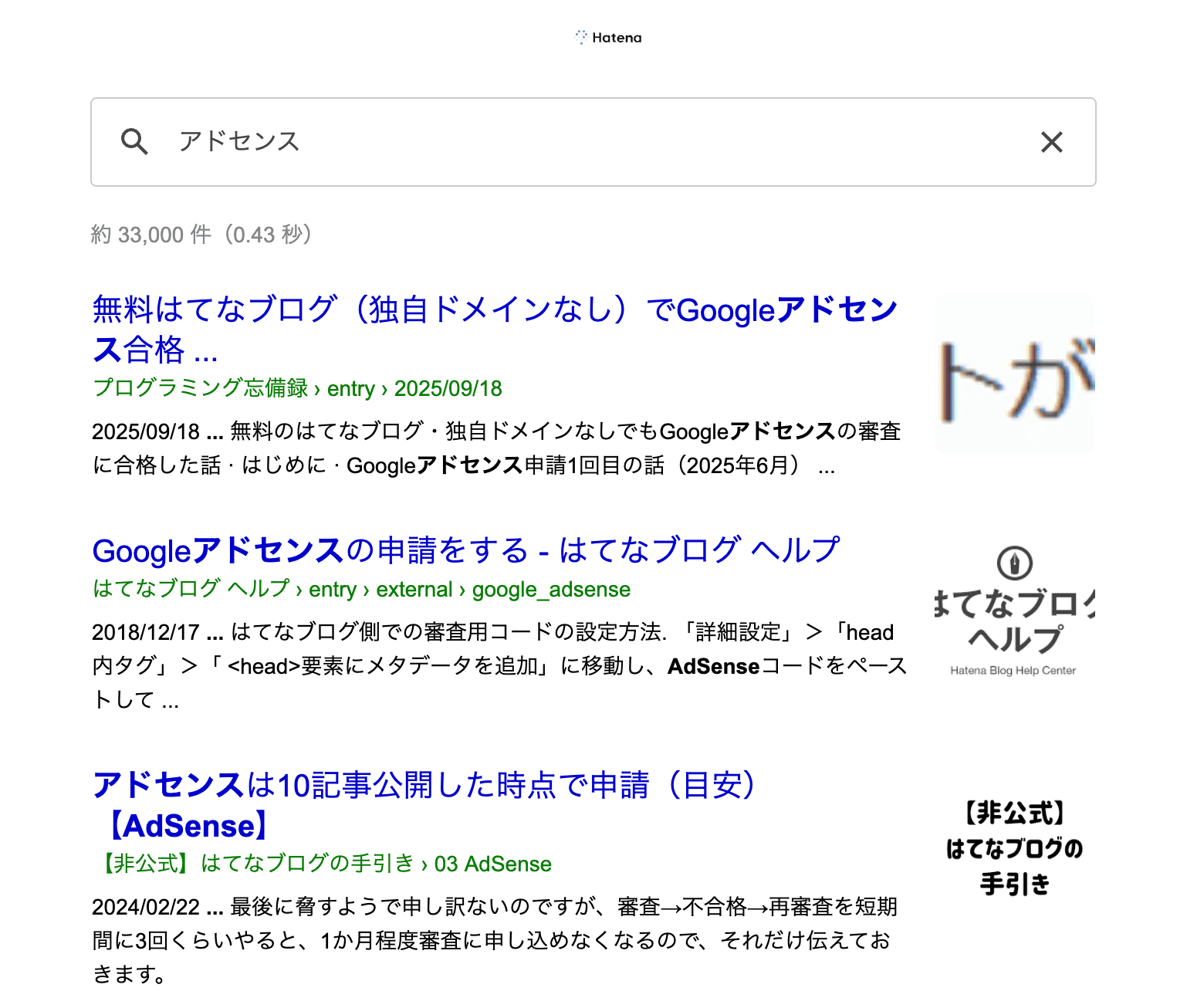Click the はてなブログの手引き thumbnail image
This screenshot has width=1187, height=1008.
click(x=1014, y=847)
